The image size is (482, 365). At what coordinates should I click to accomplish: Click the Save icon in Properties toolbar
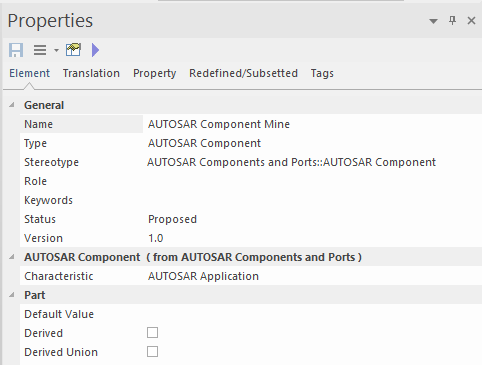click(16, 50)
